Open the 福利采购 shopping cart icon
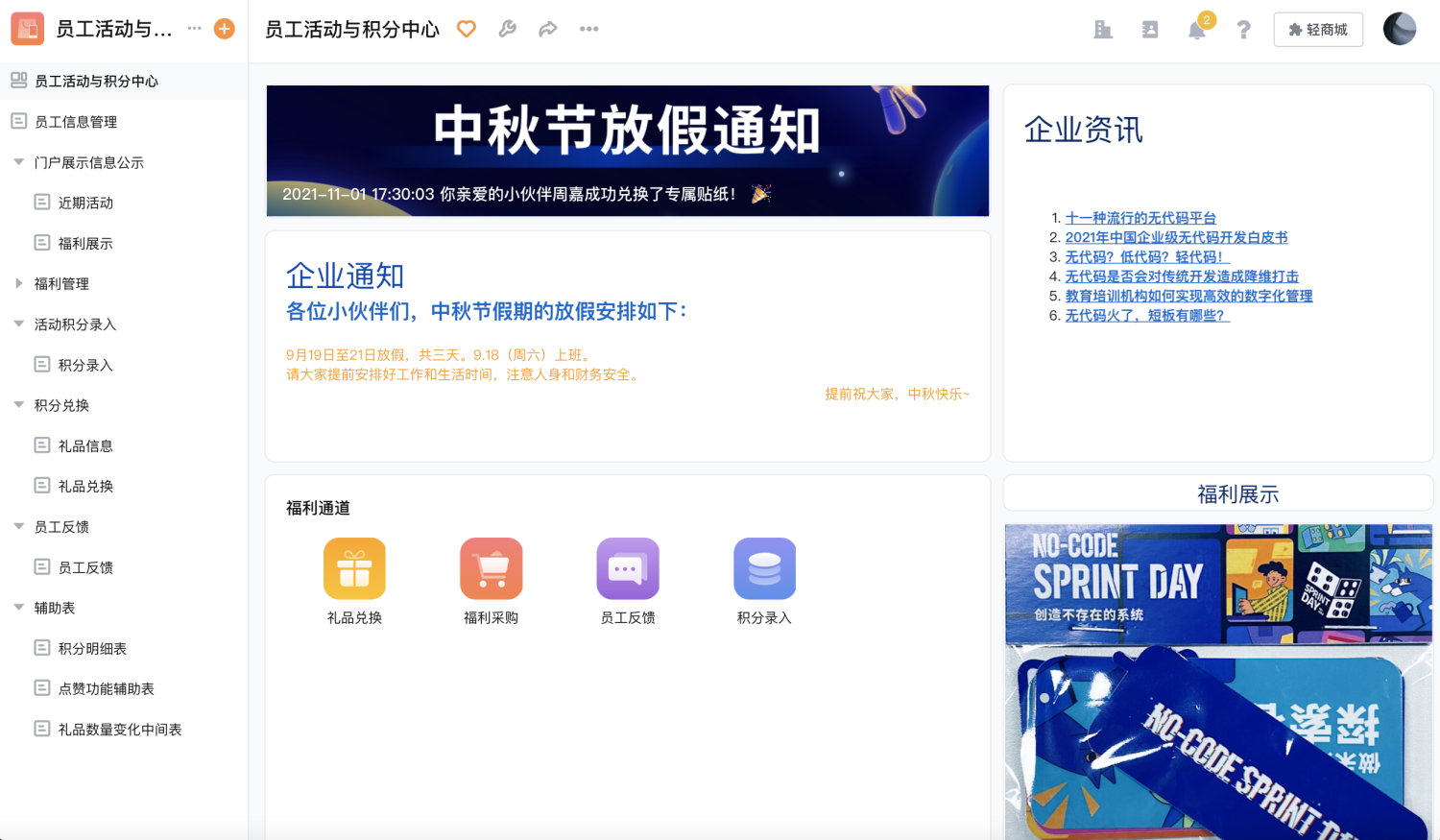This screenshot has width=1440, height=840. click(492, 568)
